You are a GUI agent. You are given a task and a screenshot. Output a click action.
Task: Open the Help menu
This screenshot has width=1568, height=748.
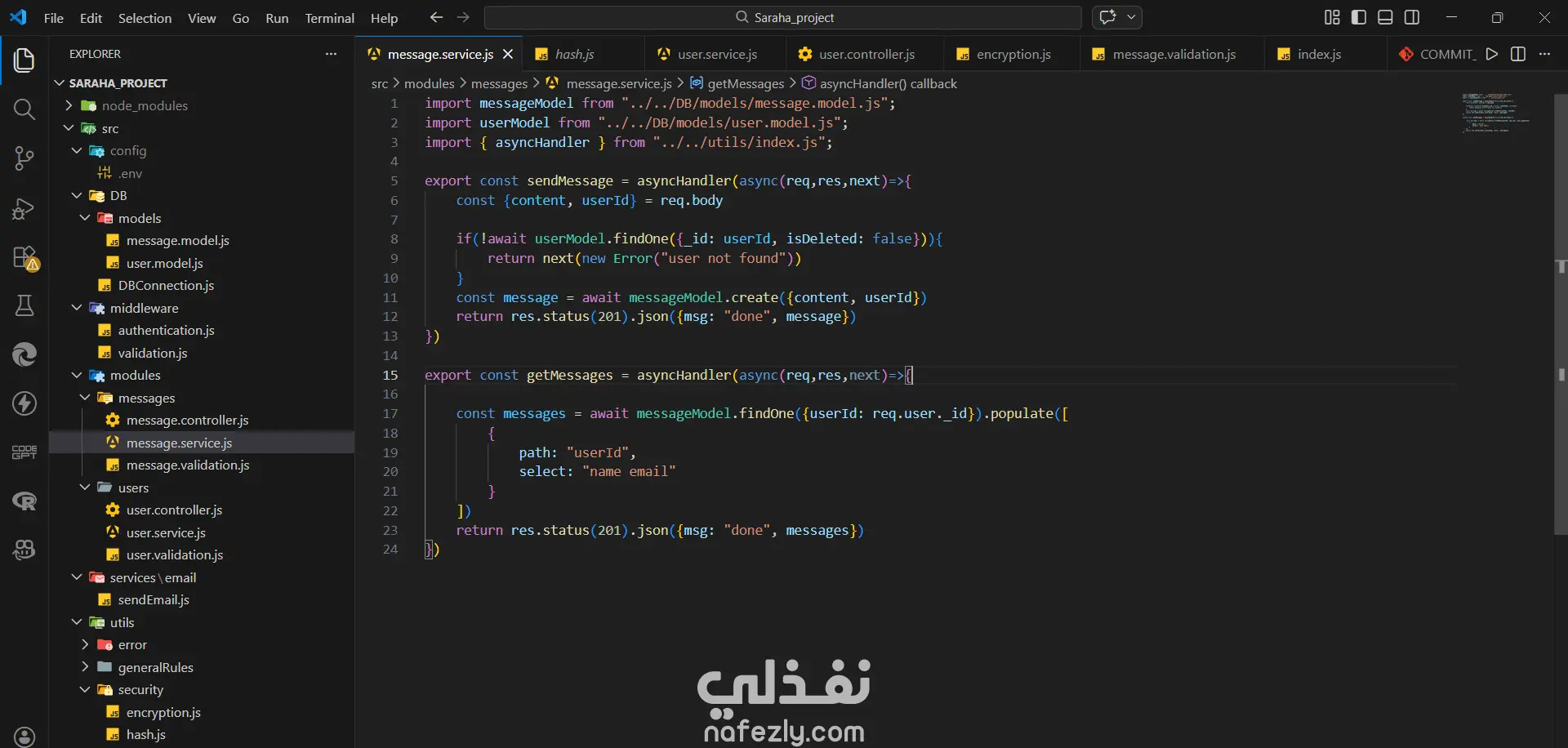tap(384, 18)
